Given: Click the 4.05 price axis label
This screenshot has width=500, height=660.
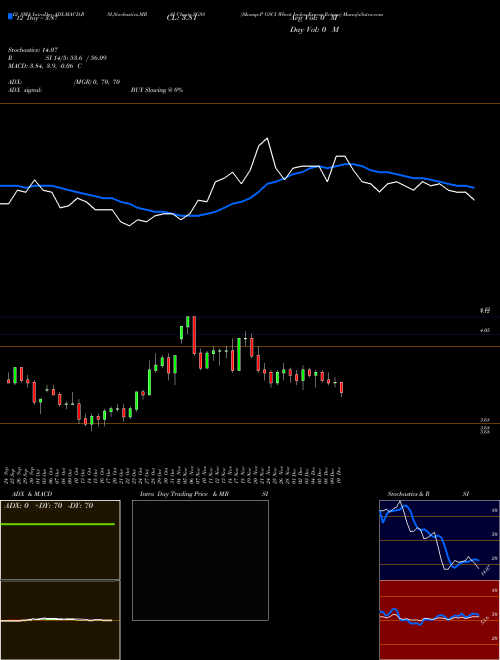Looking at the screenshot, I should [485, 331].
